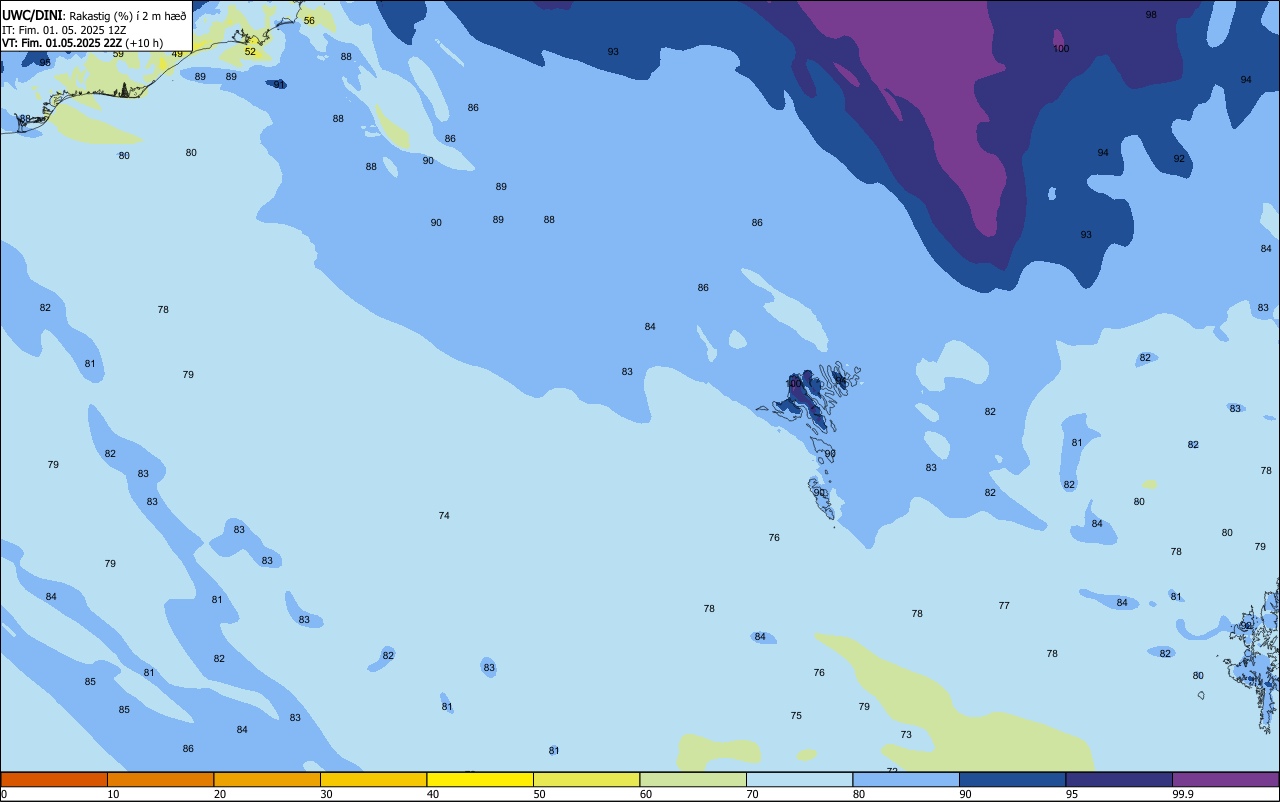Viewport: 1280px width, 802px height.
Task: Click the golden 30–40 legend swatch
Action: click(373, 779)
